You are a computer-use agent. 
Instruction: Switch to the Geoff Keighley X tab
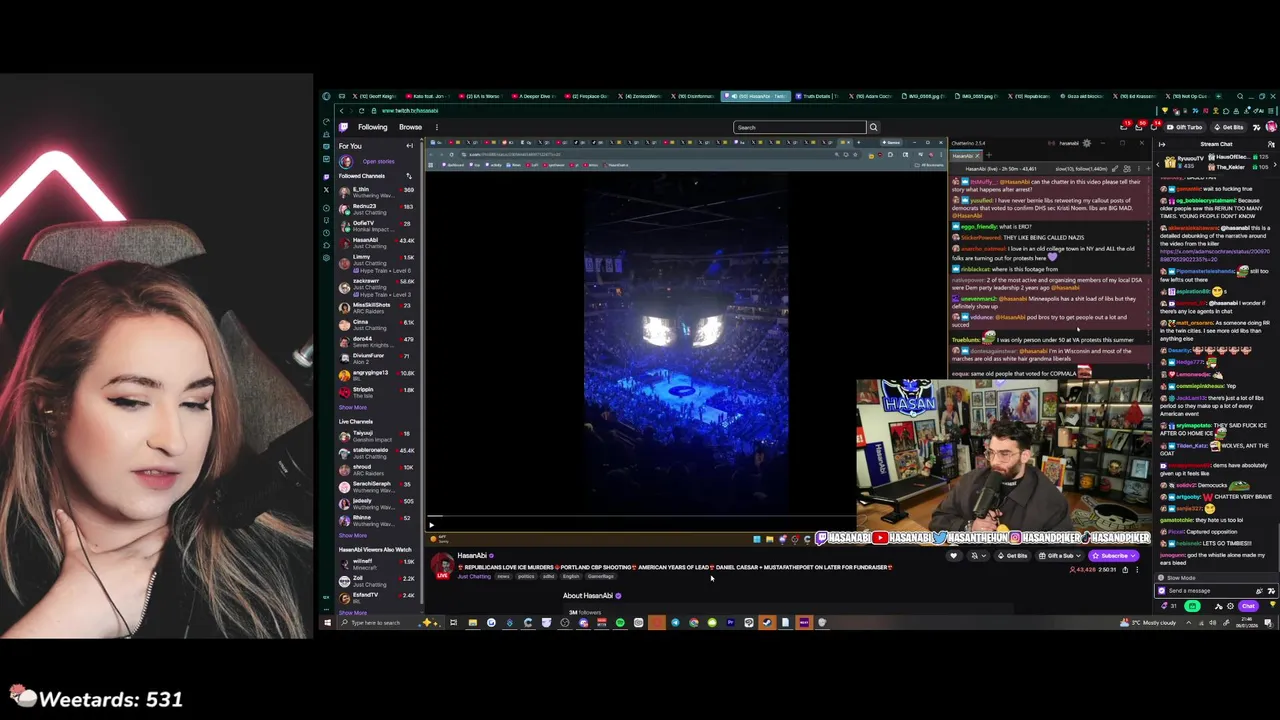374,96
